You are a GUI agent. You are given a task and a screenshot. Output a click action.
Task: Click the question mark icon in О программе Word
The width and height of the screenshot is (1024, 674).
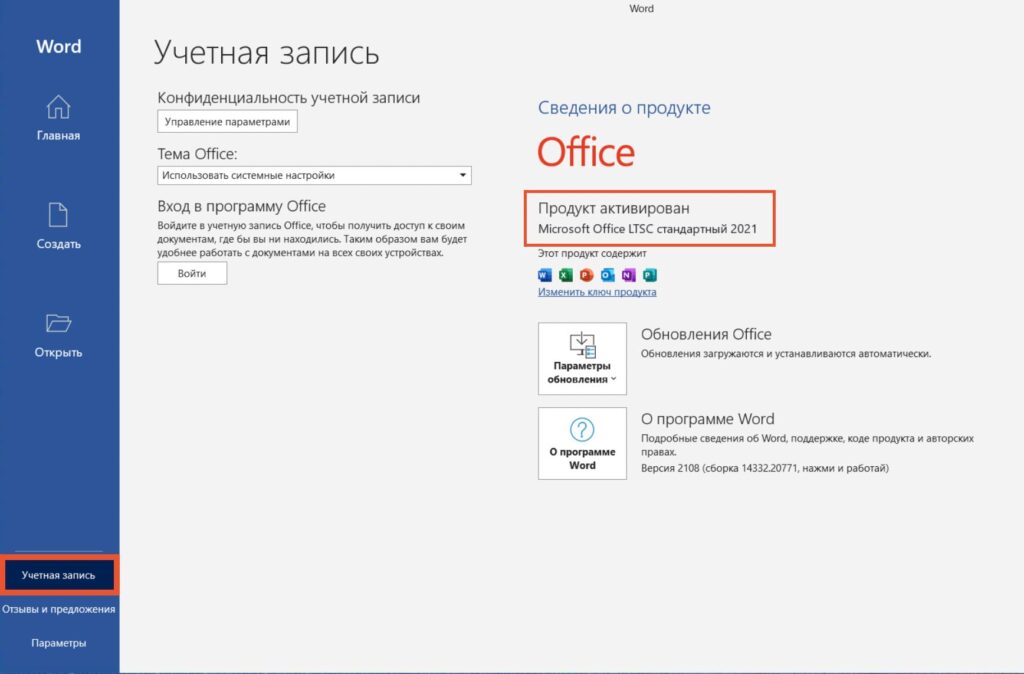pos(582,430)
